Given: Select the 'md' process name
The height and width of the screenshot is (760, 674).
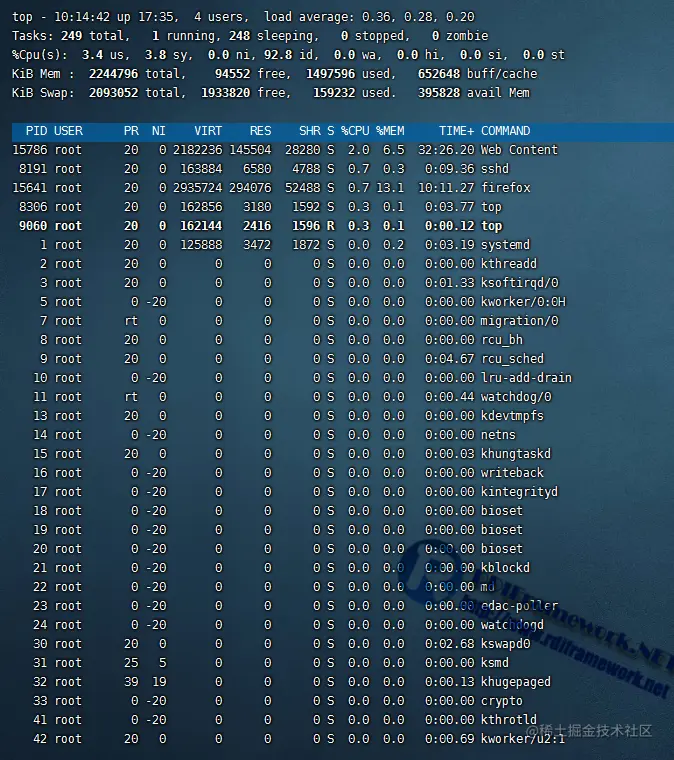Looking at the screenshot, I should [x=488, y=586].
